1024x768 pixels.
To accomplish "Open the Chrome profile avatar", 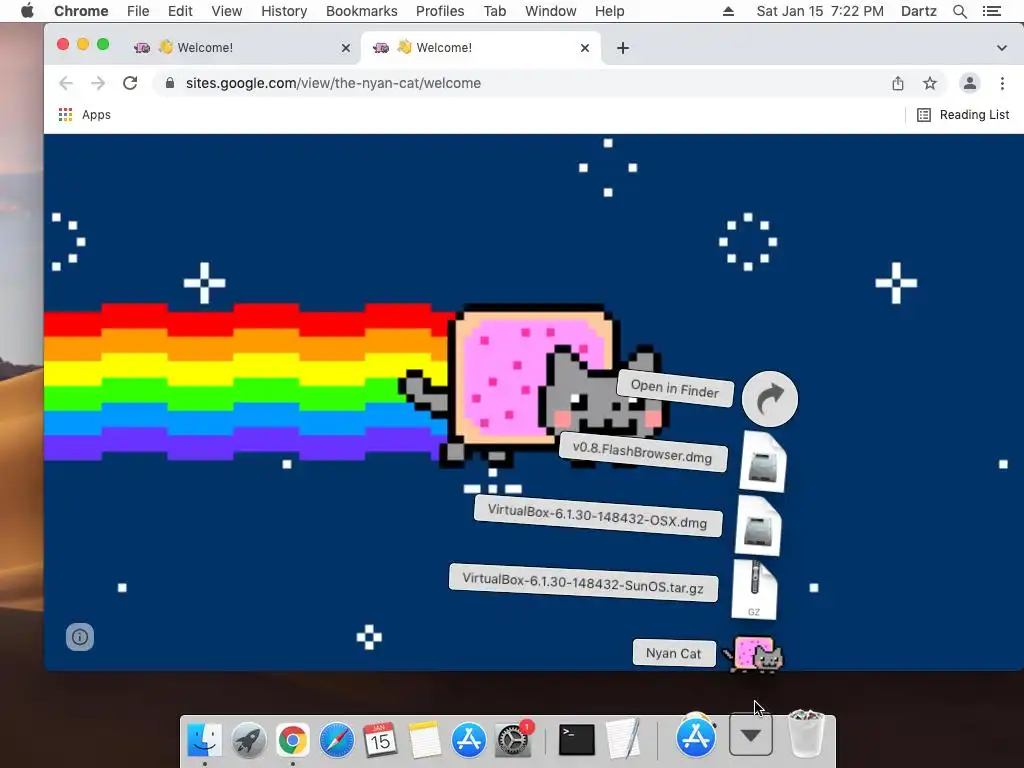I will tap(970, 83).
